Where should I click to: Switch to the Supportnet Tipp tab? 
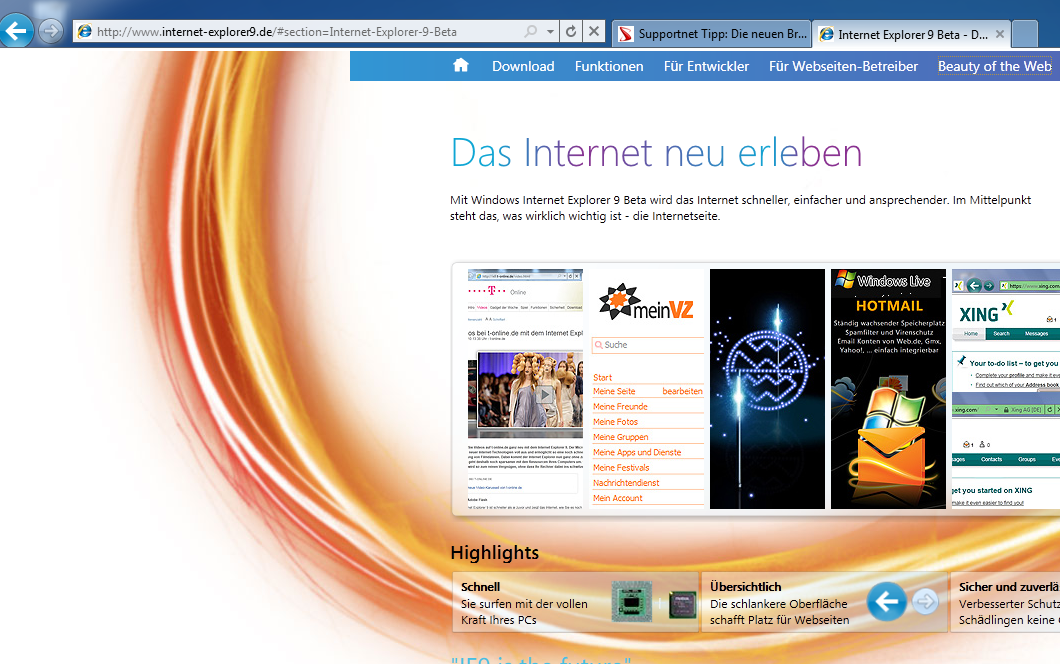coord(711,34)
